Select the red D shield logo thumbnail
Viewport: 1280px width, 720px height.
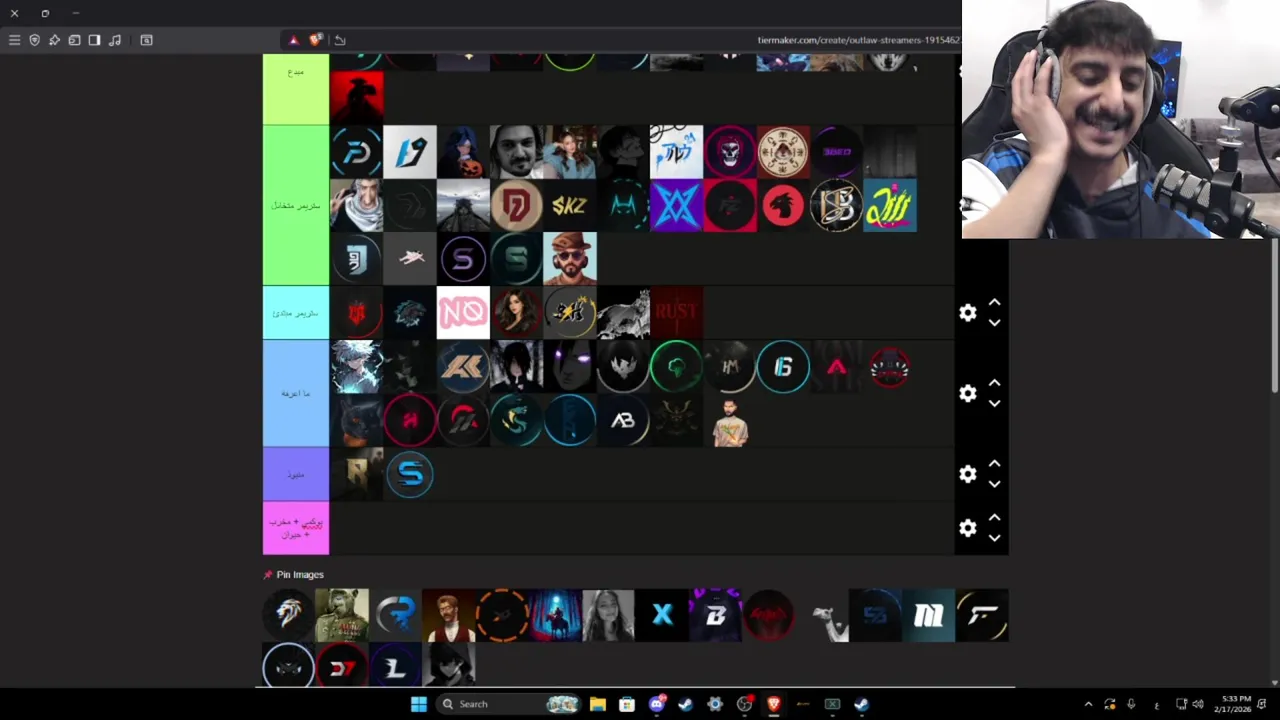(x=516, y=206)
